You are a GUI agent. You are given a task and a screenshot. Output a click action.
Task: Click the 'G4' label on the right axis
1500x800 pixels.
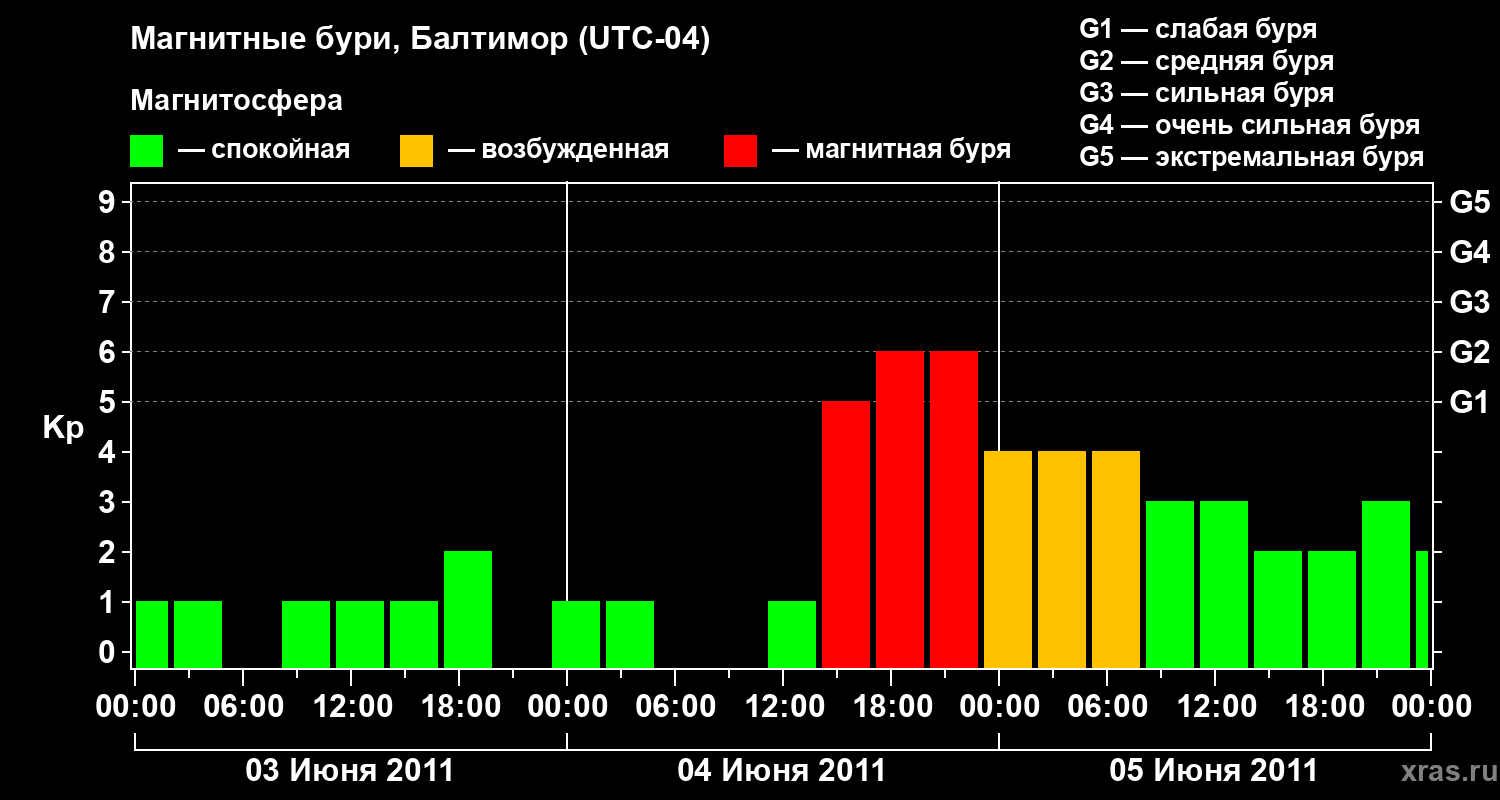[x=1470, y=252]
